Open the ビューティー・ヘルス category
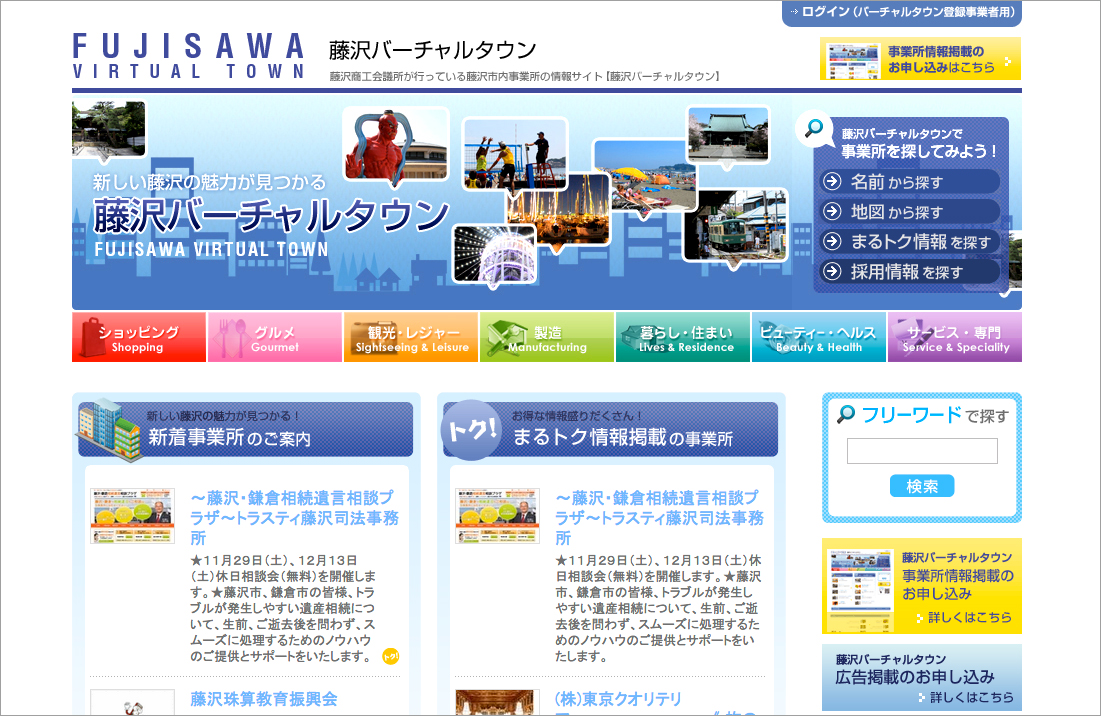The image size is (1101, 716). click(818, 338)
